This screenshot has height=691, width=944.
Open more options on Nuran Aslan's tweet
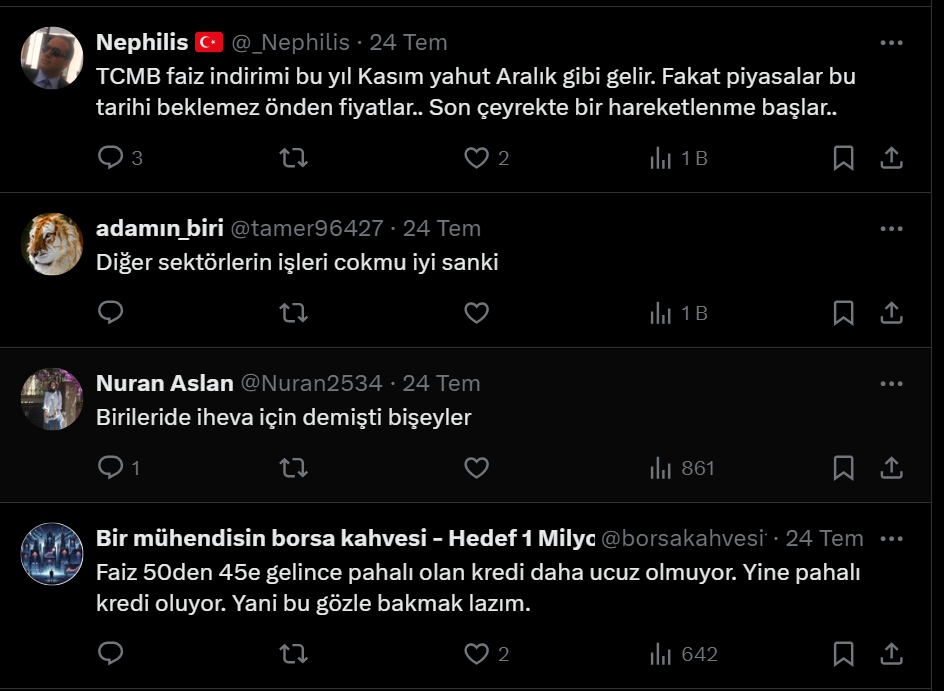pos(891,384)
